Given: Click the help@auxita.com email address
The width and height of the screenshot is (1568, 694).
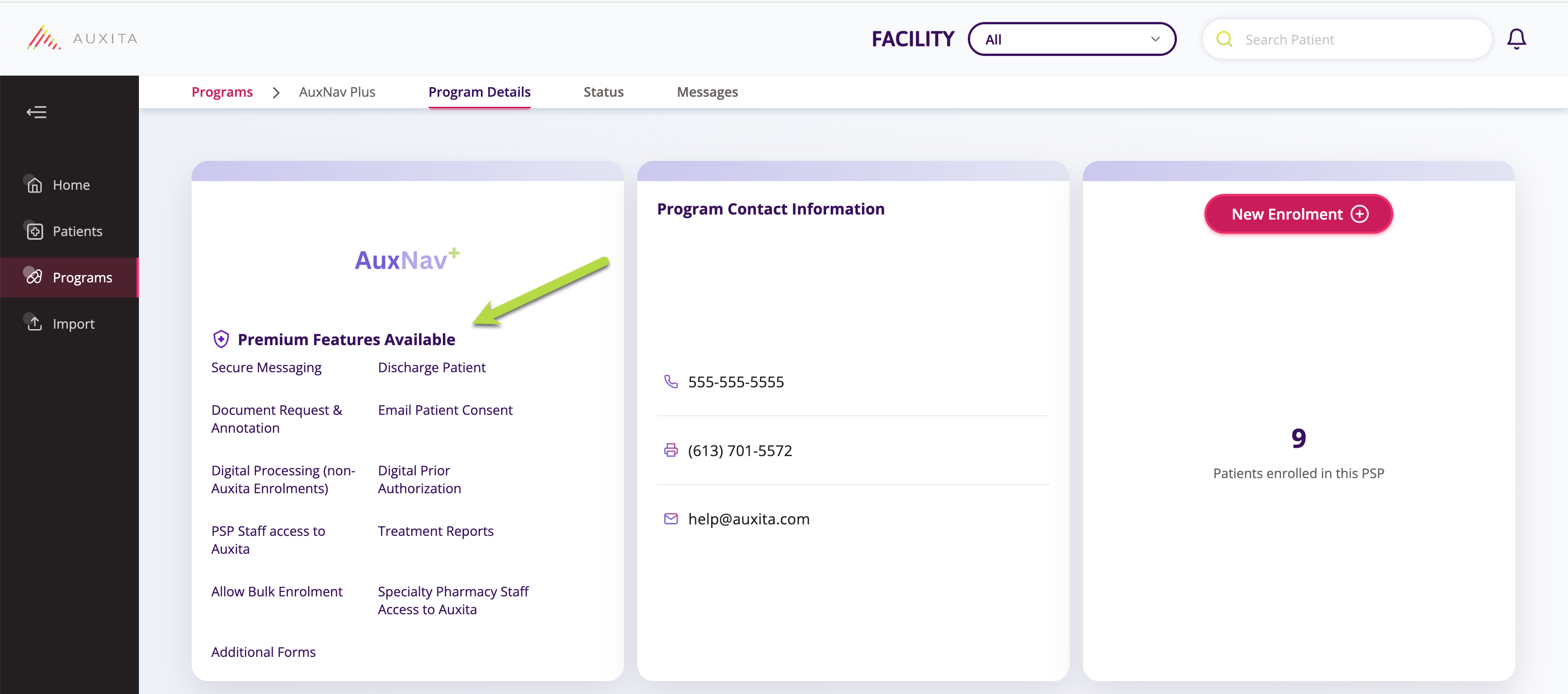Looking at the screenshot, I should coord(748,519).
